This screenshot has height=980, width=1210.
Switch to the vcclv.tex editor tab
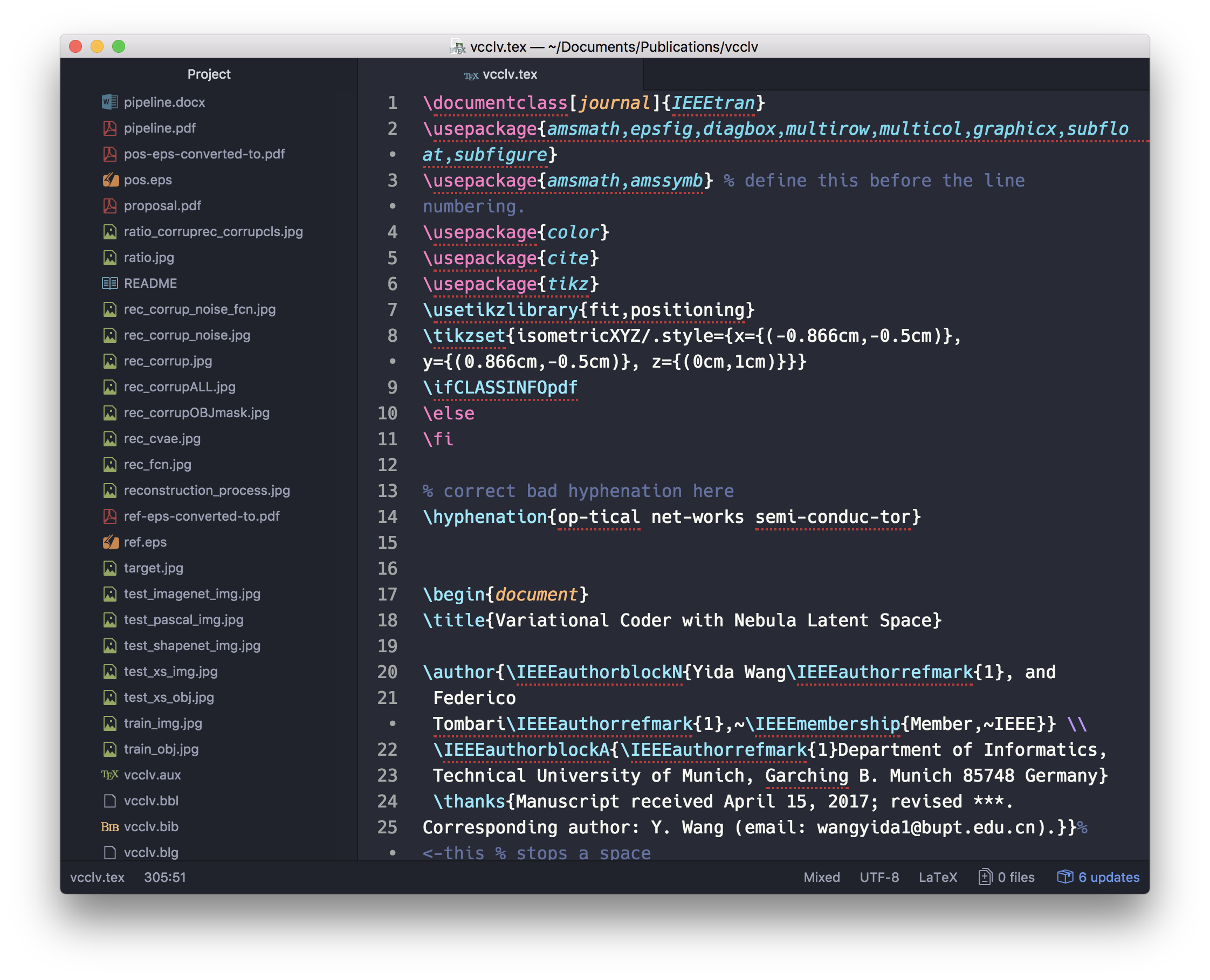pyautogui.click(x=501, y=74)
